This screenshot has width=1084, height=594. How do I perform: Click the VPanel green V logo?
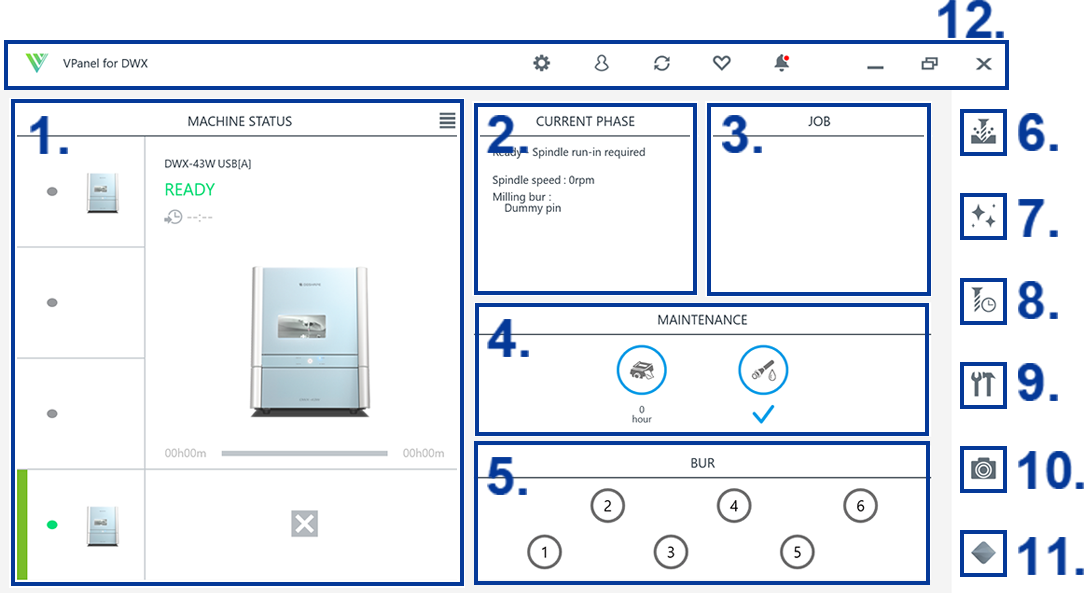[37, 63]
